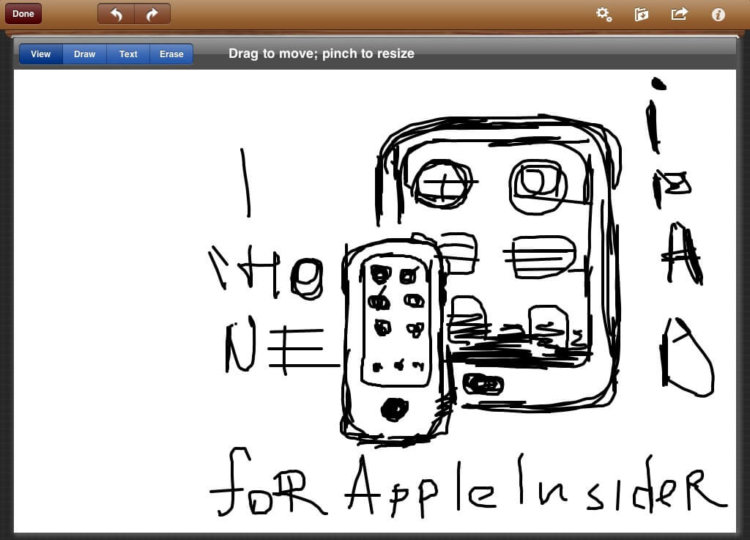Open settings with the gears icon
Viewport: 750px width, 540px height.
point(604,14)
